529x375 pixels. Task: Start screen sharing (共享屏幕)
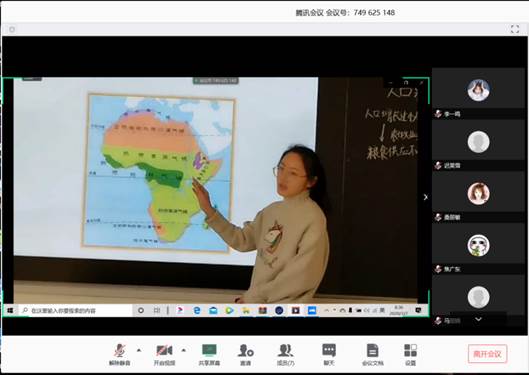(x=209, y=355)
